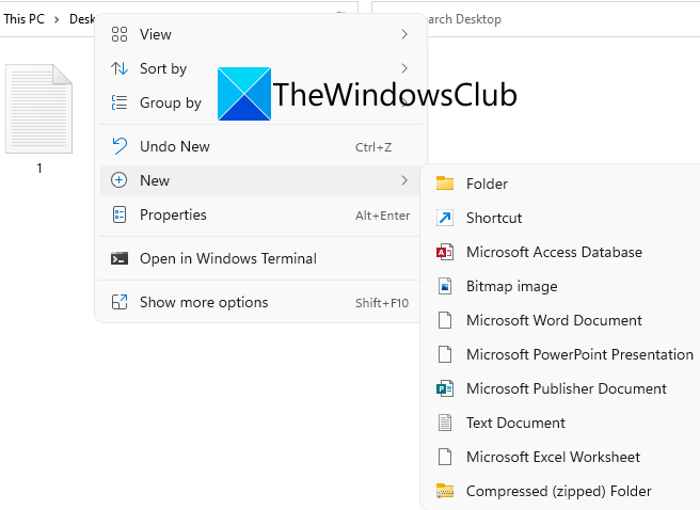This screenshot has width=700, height=510.
Task: Click the Group by list icon
Action: (119, 103)
